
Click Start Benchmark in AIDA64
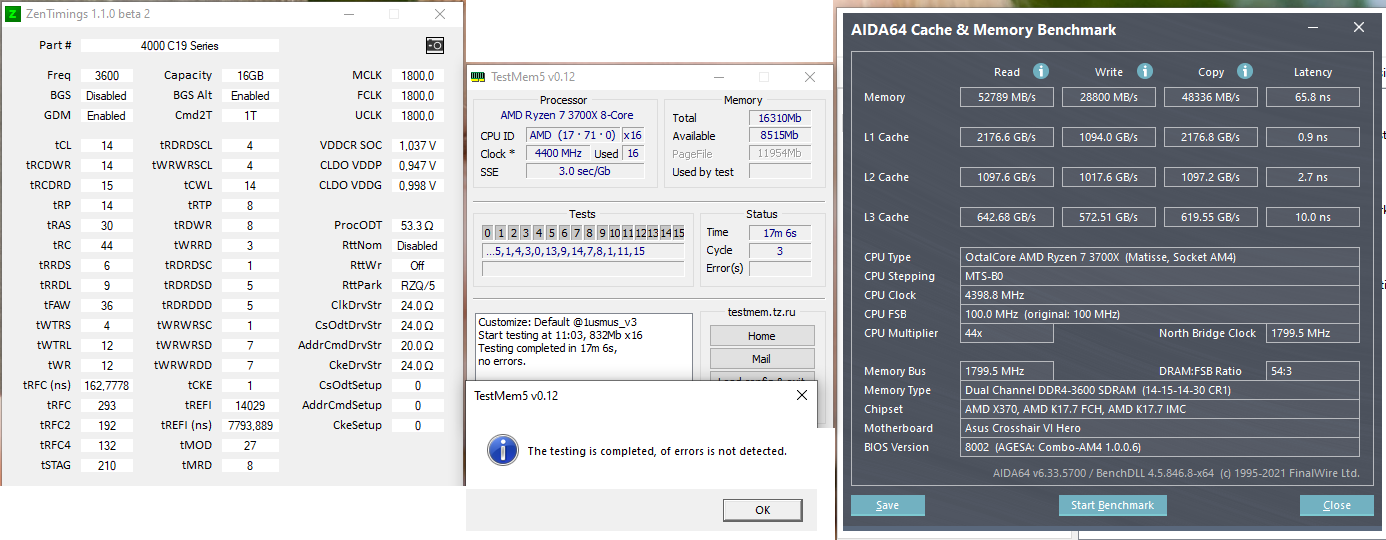click(1112, 505)
